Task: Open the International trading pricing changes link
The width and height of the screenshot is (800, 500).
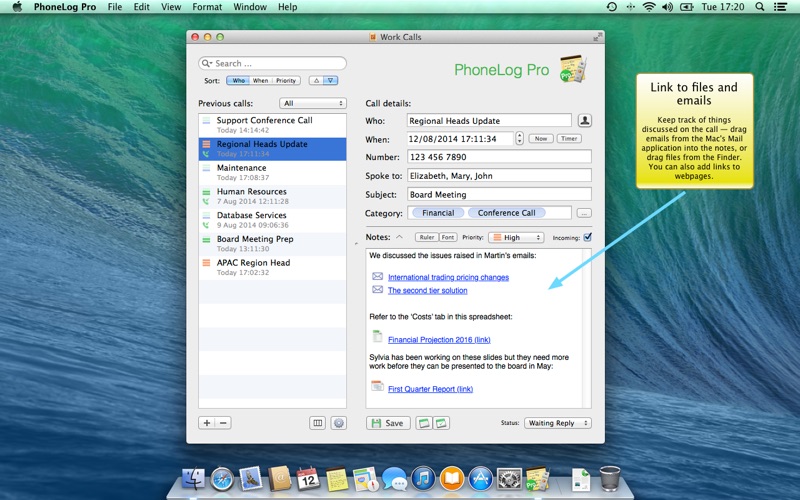Action: (x=448, y=277)
